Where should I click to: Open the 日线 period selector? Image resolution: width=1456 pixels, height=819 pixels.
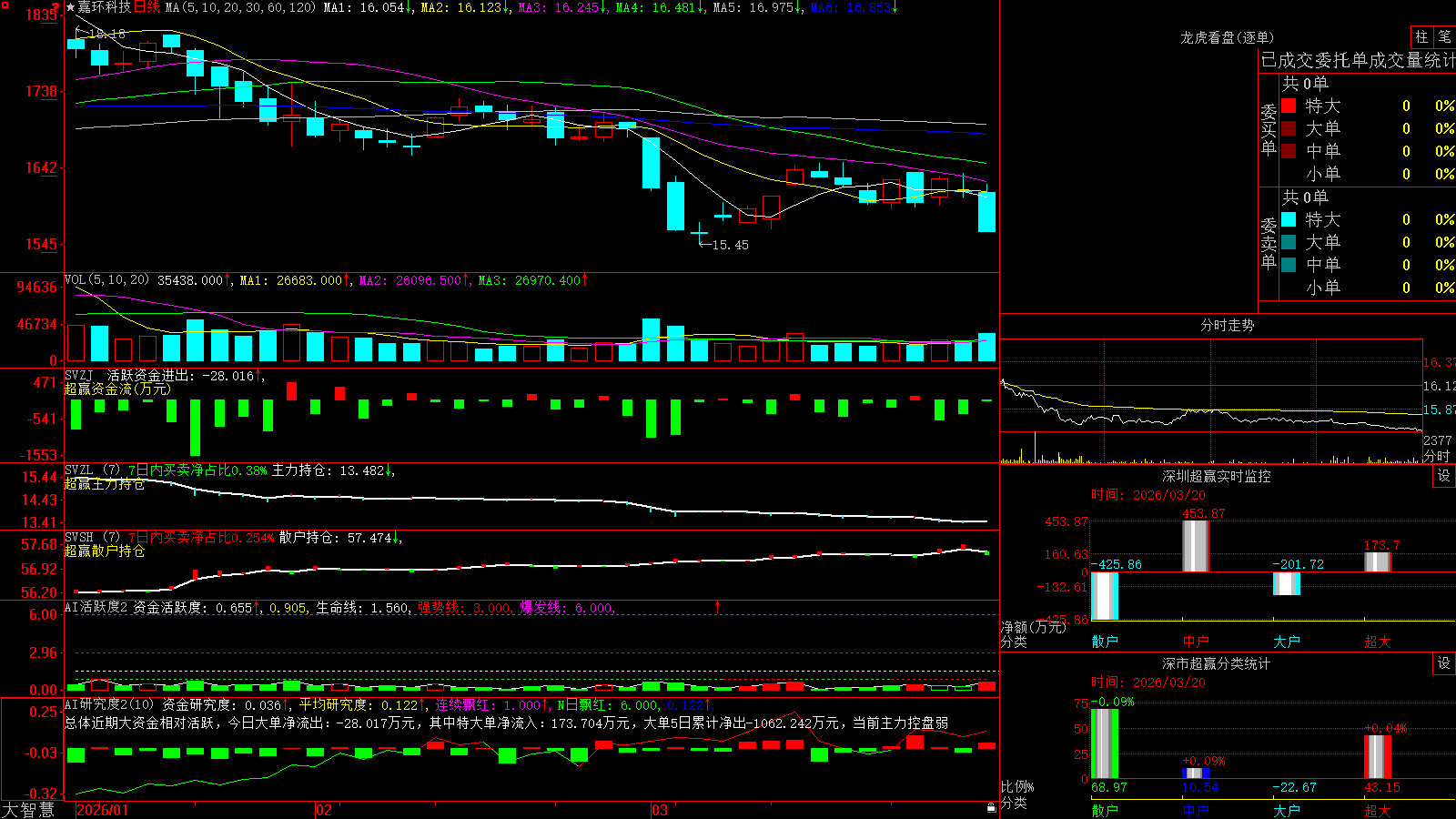pos(147,7)
